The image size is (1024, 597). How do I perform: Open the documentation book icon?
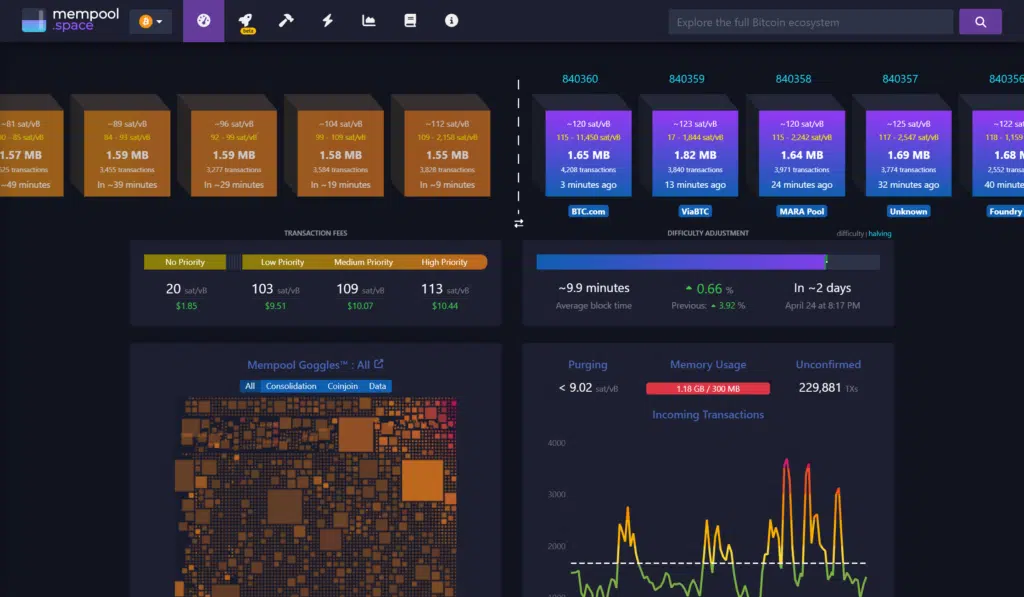pos(410,21)
